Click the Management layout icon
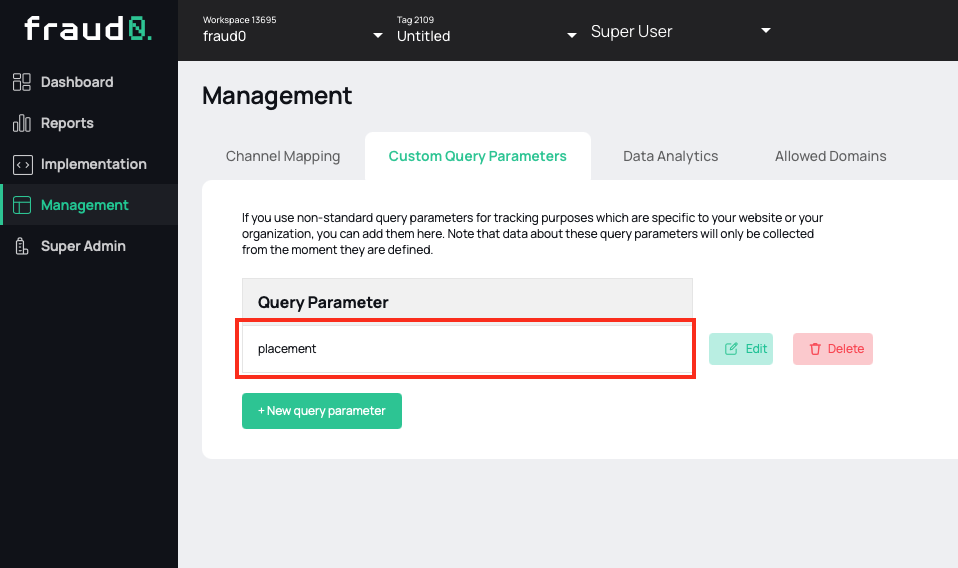The width and height of the screenshot is (958, 568). 22,205
